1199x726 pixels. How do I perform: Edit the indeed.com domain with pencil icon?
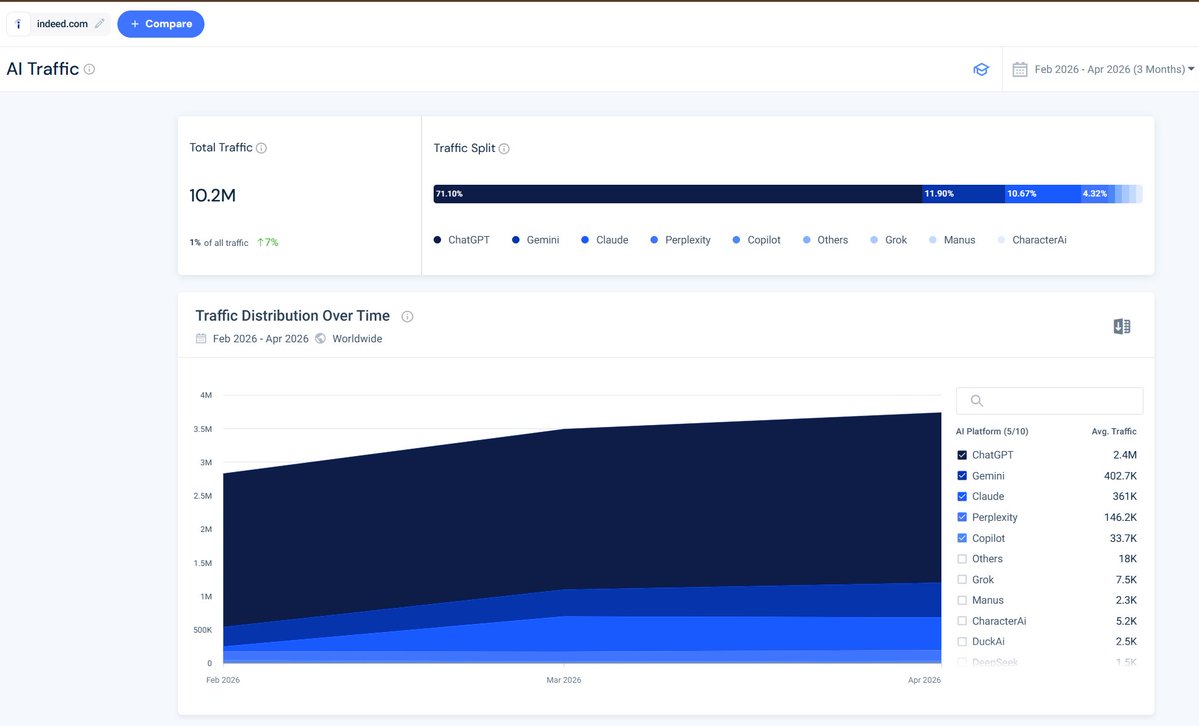pyautogui.click(x=99, y=24)
